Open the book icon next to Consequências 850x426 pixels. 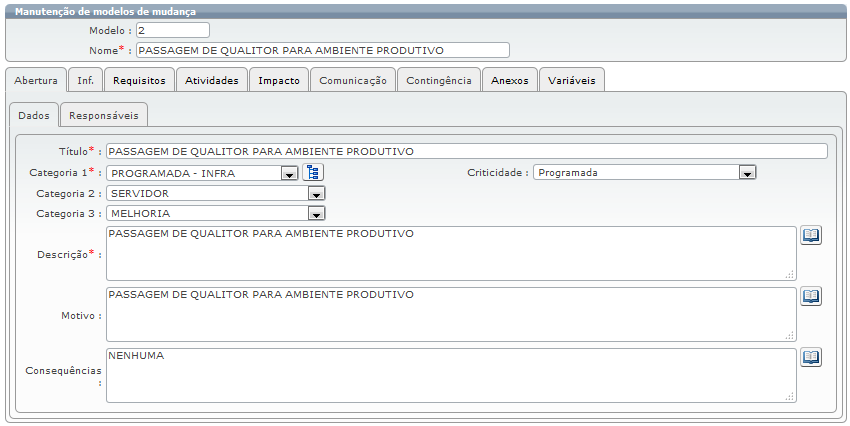(x=811, y=357)
